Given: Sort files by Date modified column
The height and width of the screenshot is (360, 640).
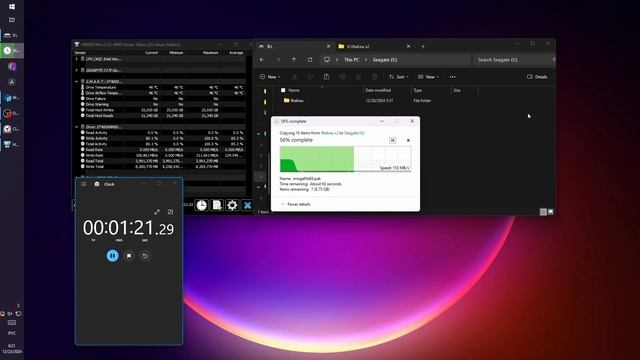Looking at the screenshot, I should point(378,90).
